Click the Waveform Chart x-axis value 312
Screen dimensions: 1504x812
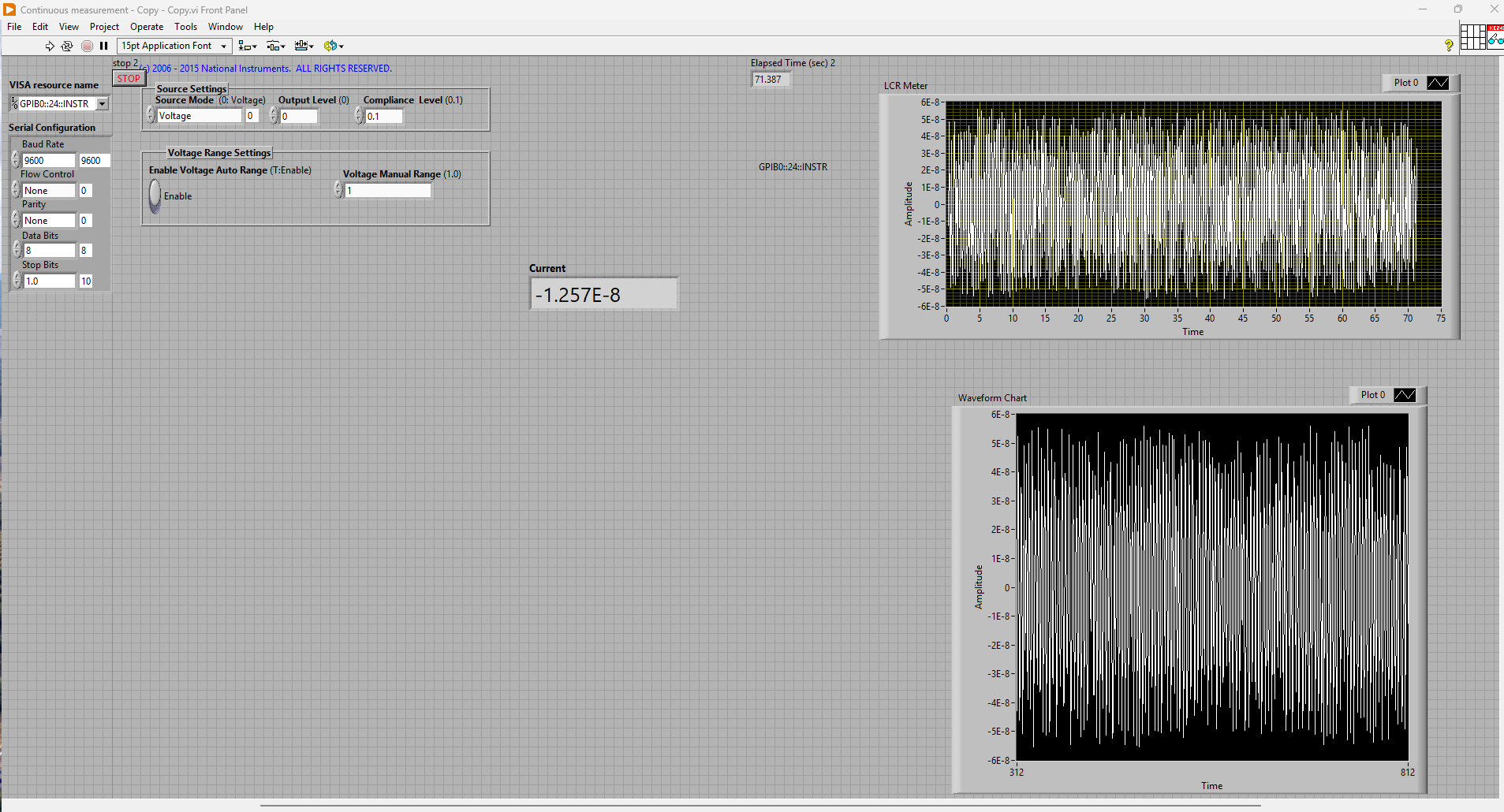[1017, 773]
